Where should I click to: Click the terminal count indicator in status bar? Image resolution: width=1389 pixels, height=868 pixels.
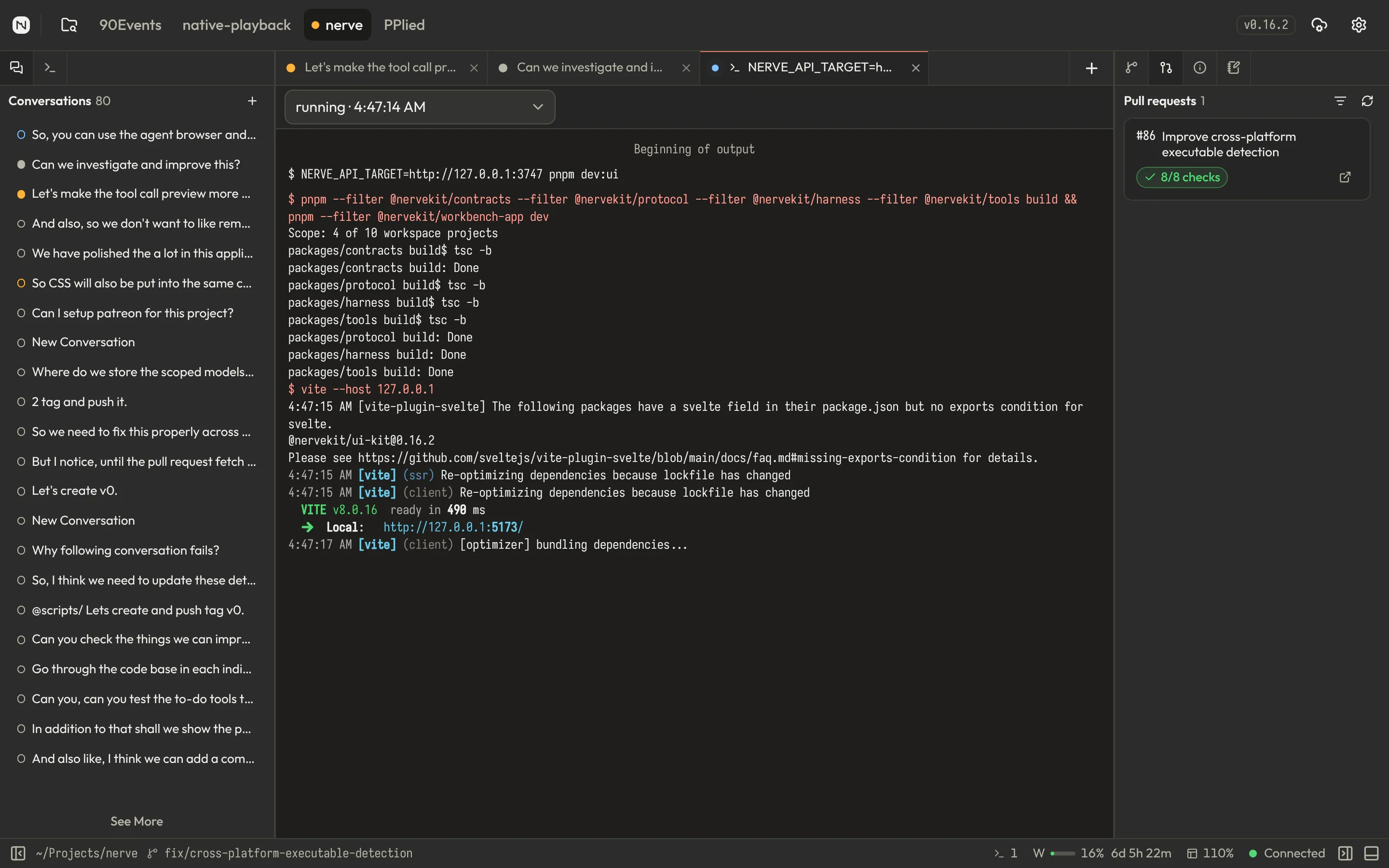pyautogui.click(x=1006, y=853)
